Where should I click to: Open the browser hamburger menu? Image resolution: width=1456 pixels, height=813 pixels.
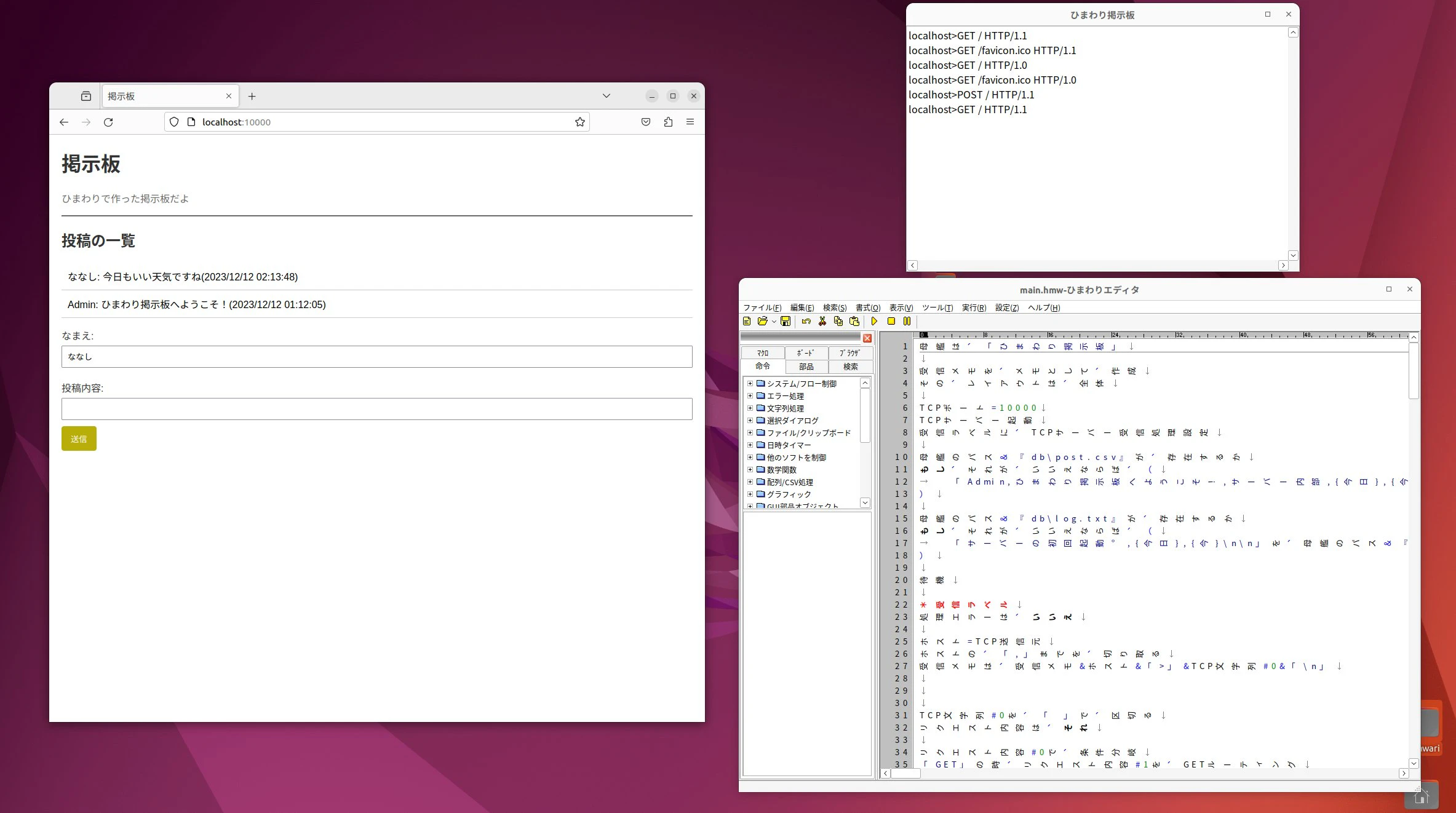(x=690, y=122)
